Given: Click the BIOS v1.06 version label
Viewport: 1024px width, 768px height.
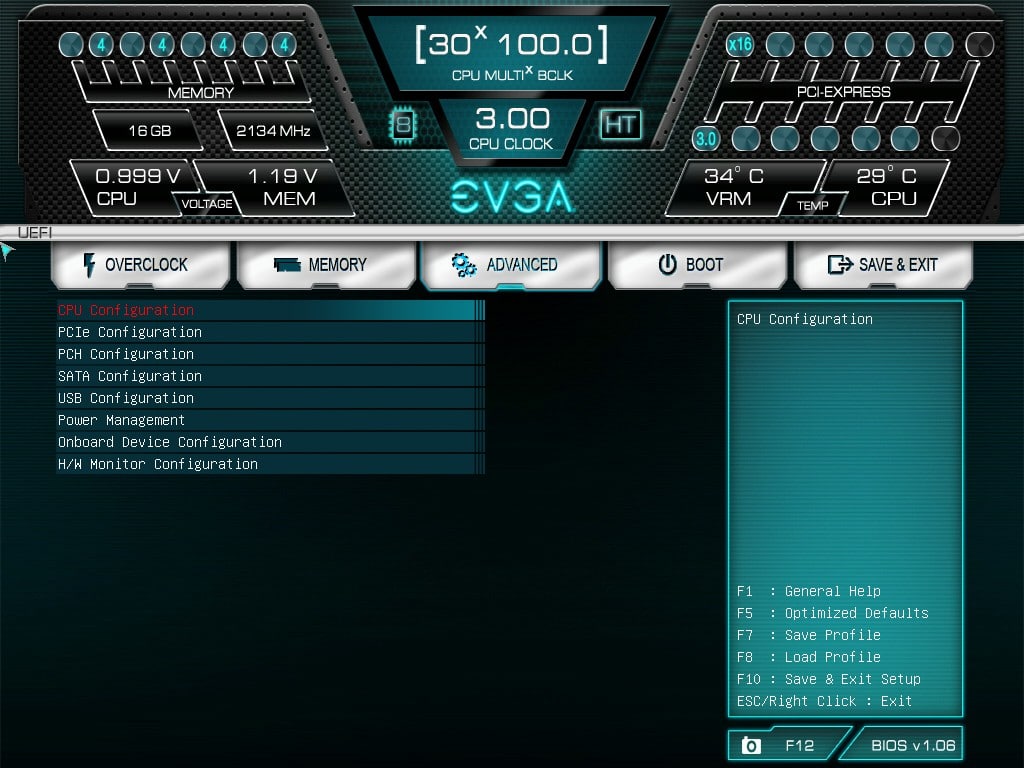Looking at the screenshot, I should point(912,745).
